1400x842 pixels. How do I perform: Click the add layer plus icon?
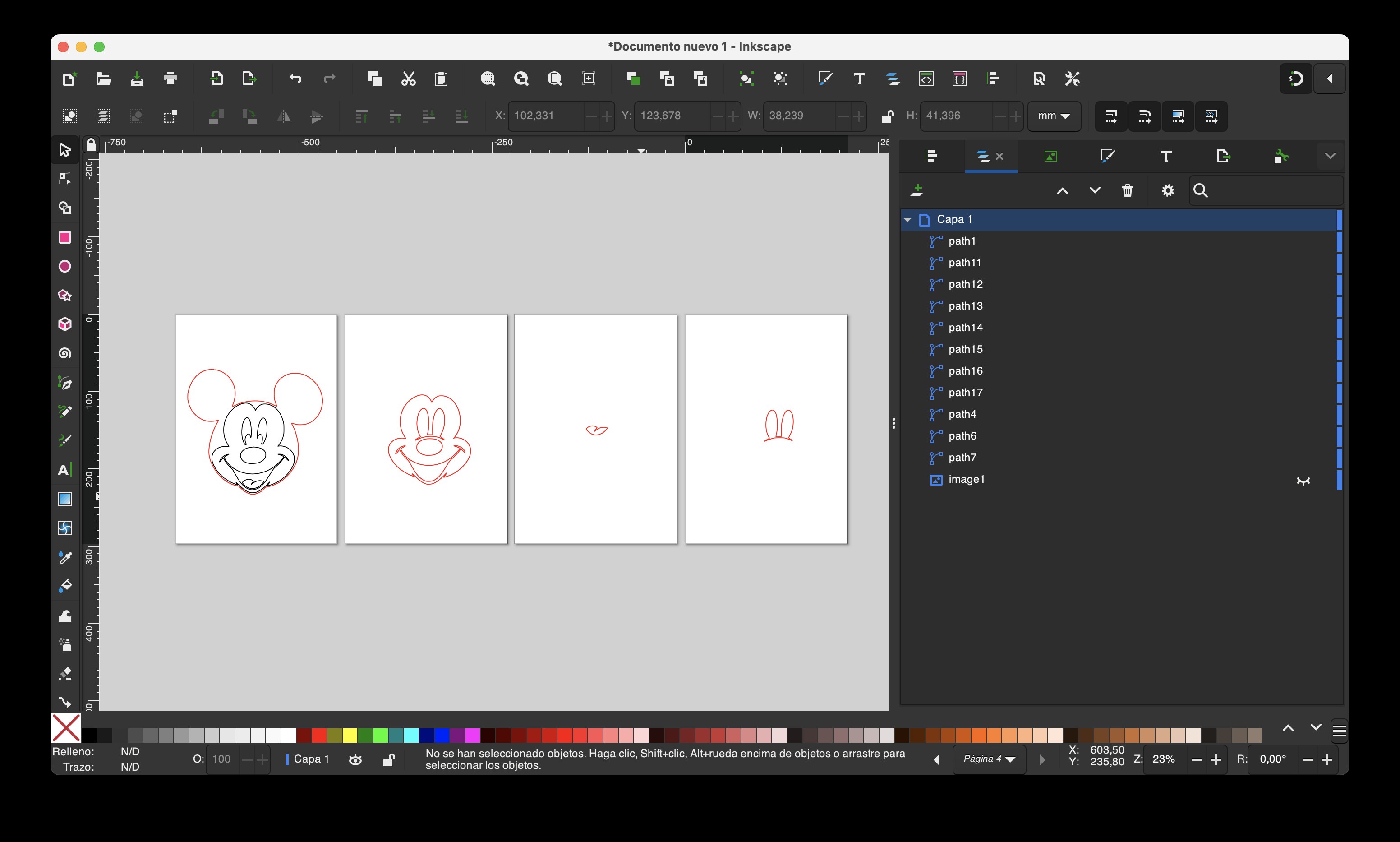(x=917, y=190)
